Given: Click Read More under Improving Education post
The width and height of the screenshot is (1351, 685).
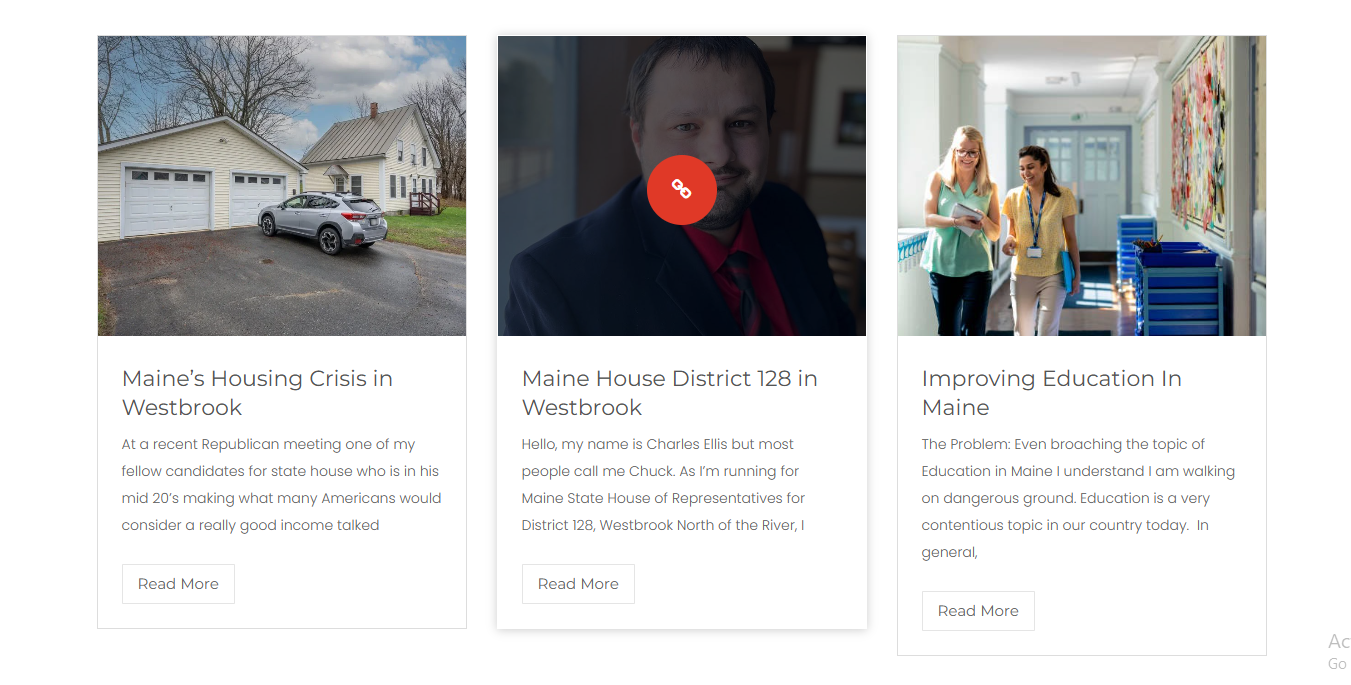Looking at the screenshot, I should click(x=978, y=611).
